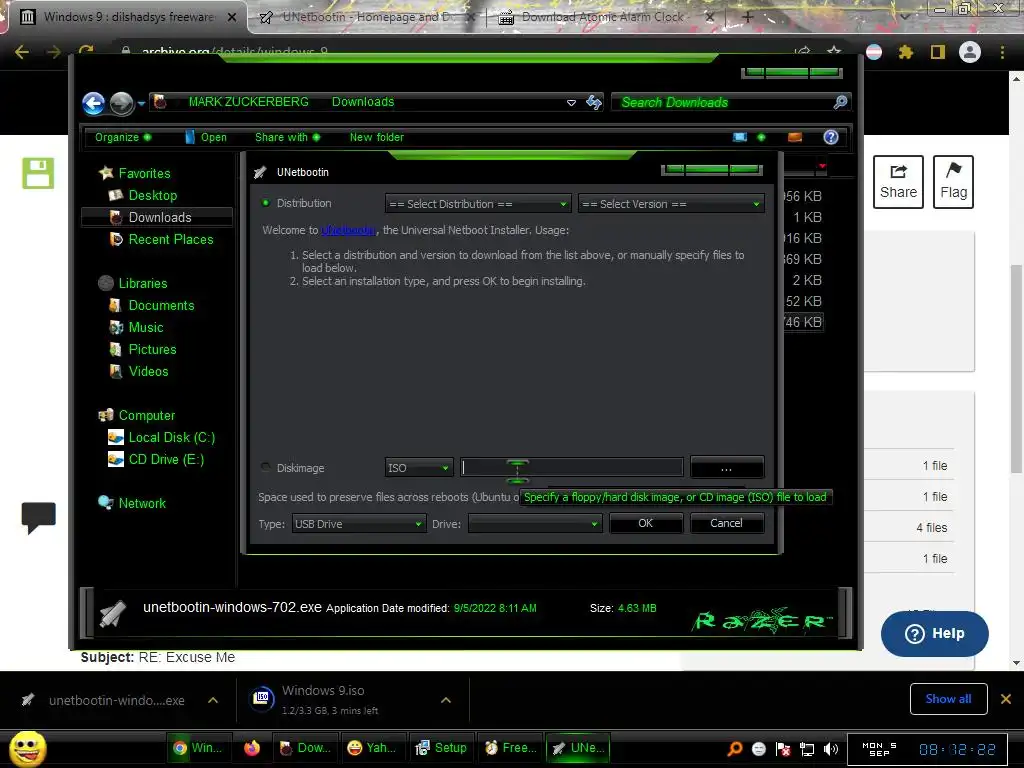The width and height of the screenshot is (1024, 768).
Task: Click the blue Help button
Action: click(x=935, y=633)
